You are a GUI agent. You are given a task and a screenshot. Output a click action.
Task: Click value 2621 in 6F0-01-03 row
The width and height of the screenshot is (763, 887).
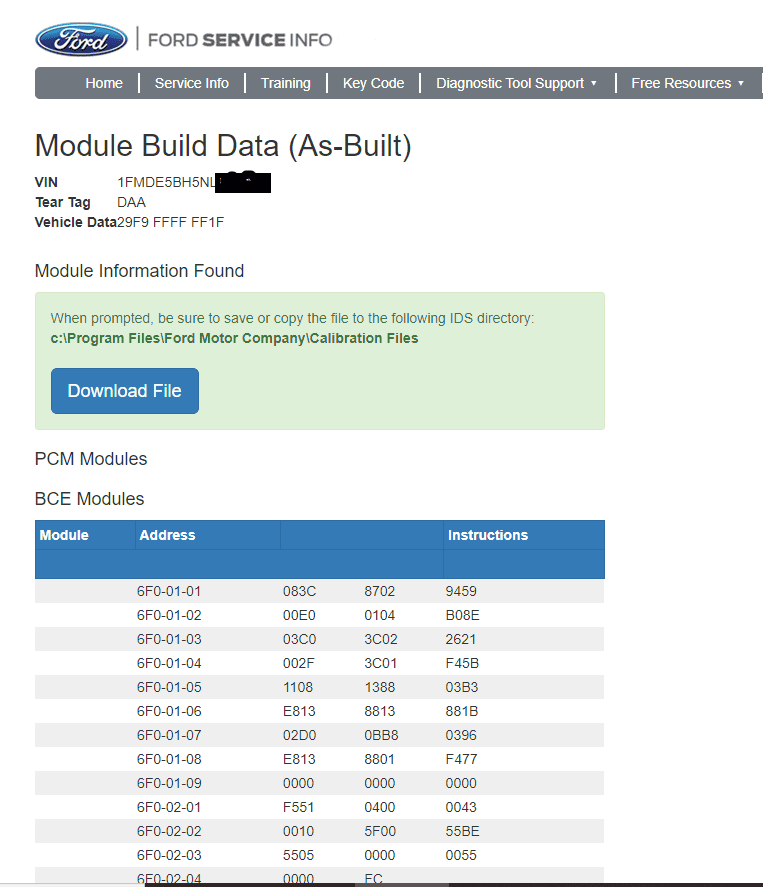pyautogui.click(x=460, y=639)
